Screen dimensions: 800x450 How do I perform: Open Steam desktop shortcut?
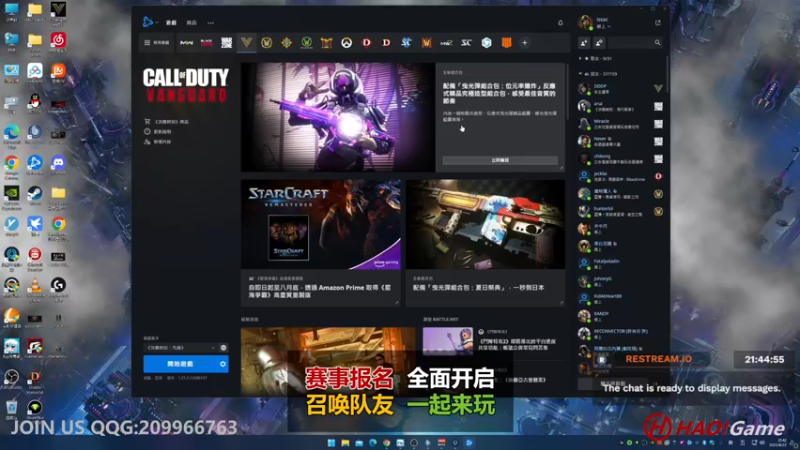point(35,195)
